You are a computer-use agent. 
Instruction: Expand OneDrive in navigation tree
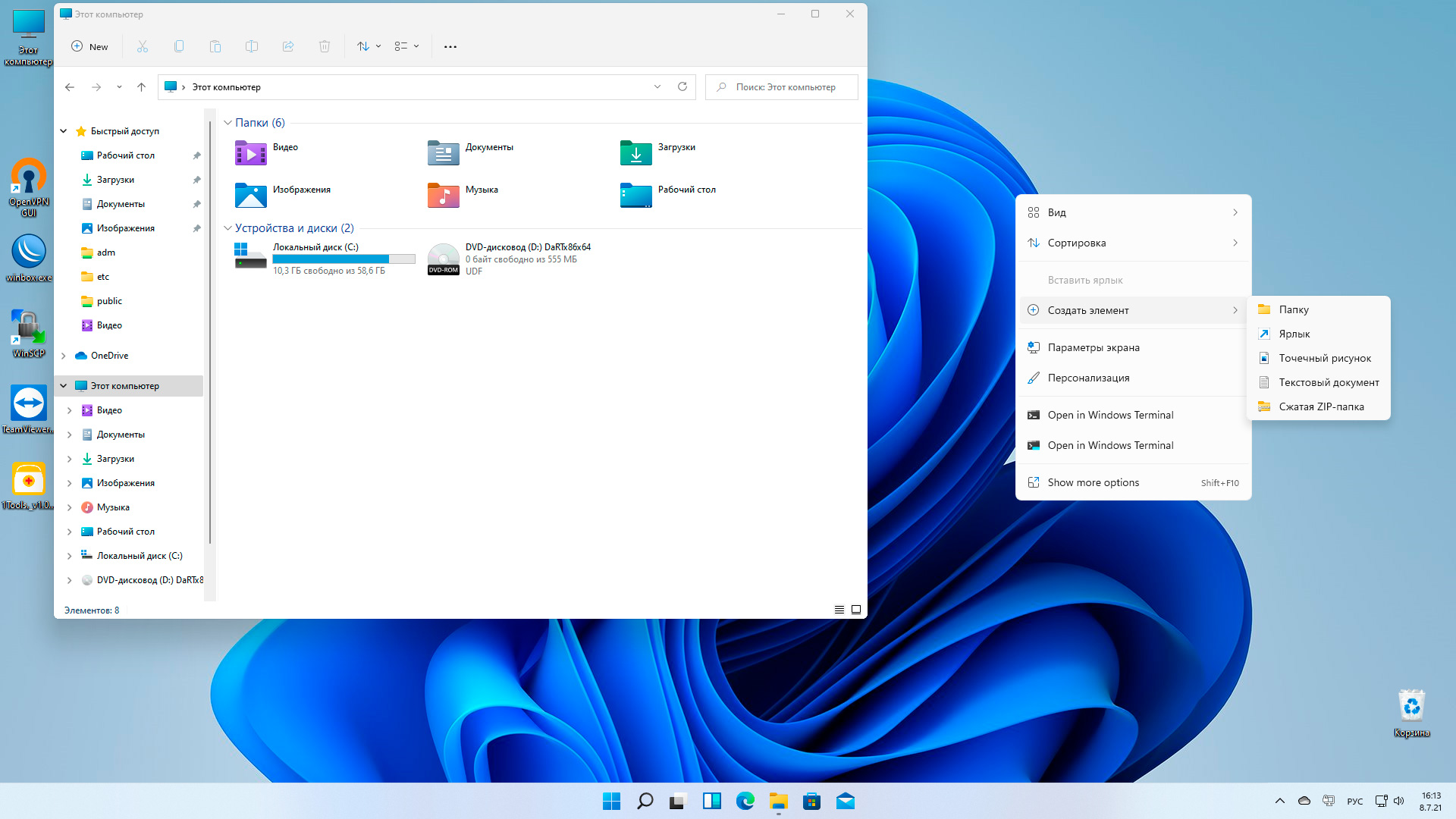pos(64,356)
